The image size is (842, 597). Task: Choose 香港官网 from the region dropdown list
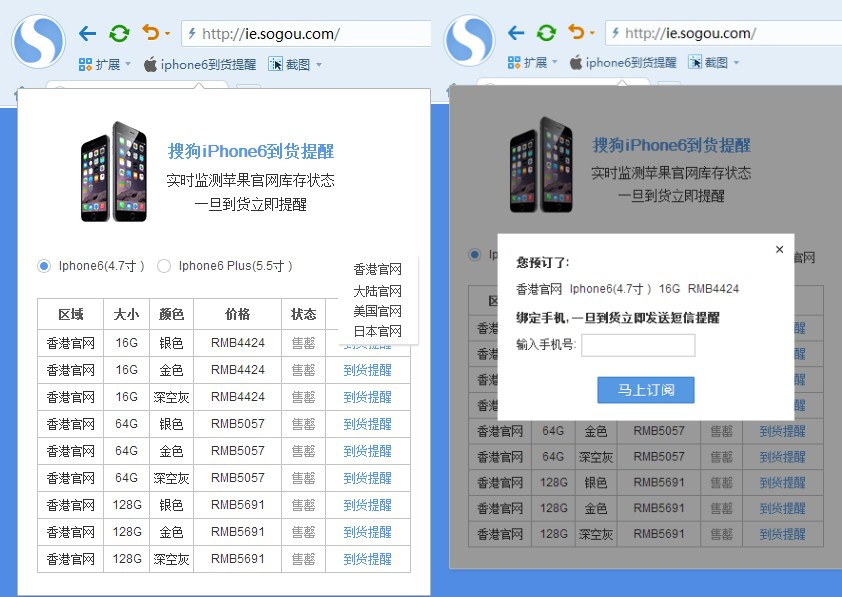click(x=378, y=269)
